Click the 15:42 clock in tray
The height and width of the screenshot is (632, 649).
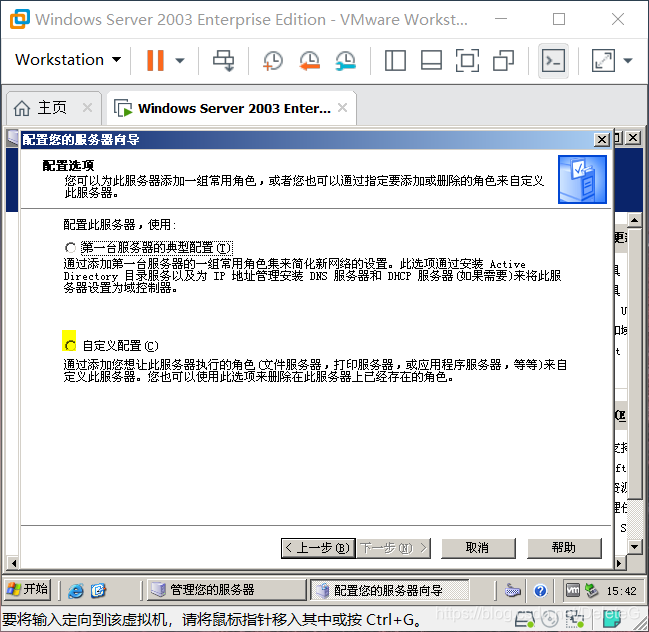tap(621, 591)
